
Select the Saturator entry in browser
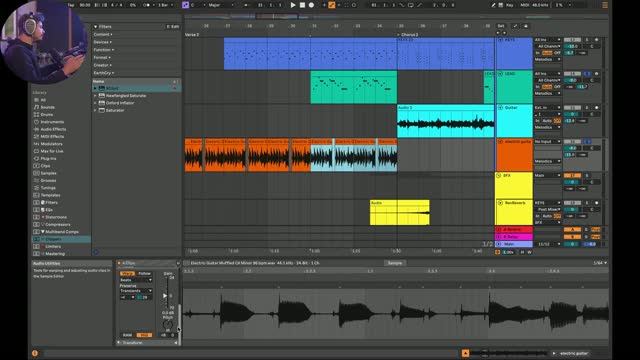tap(115, 110)
